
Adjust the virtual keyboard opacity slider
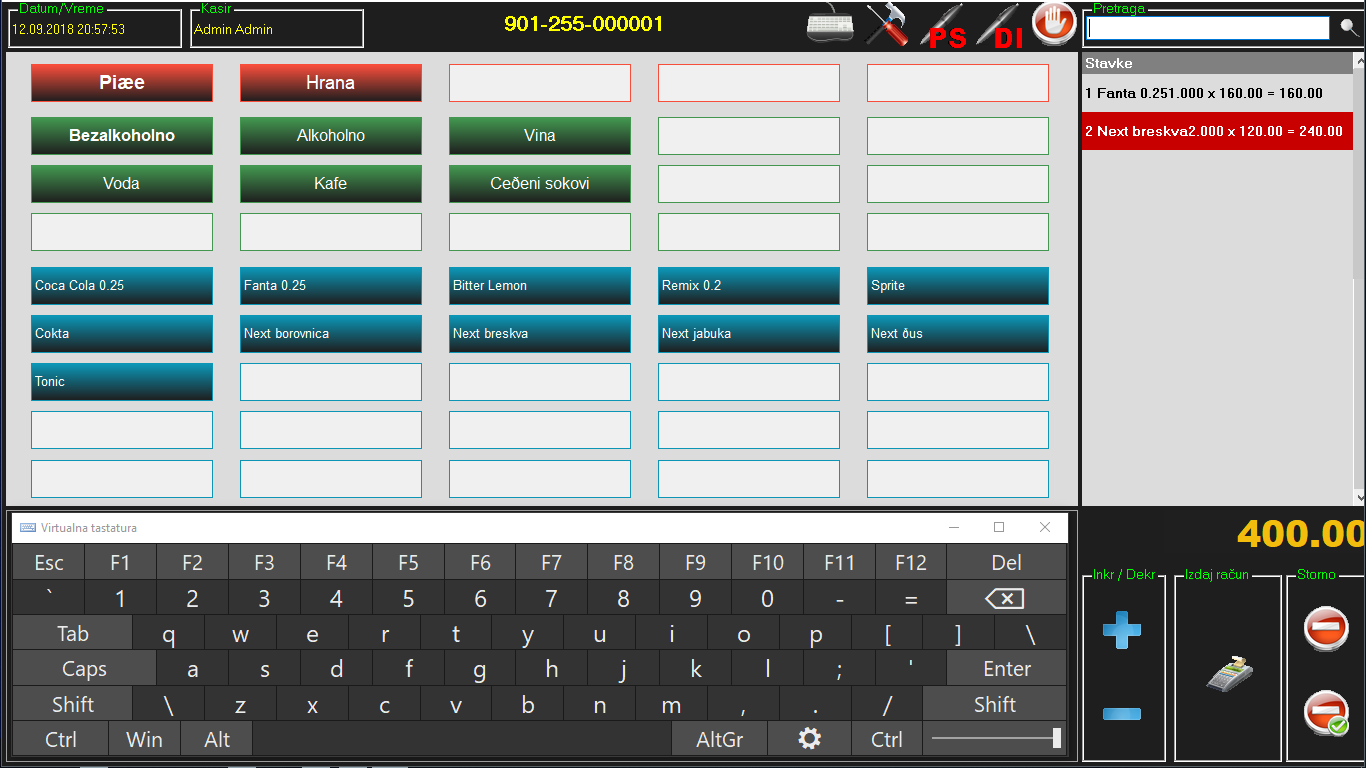996,739
